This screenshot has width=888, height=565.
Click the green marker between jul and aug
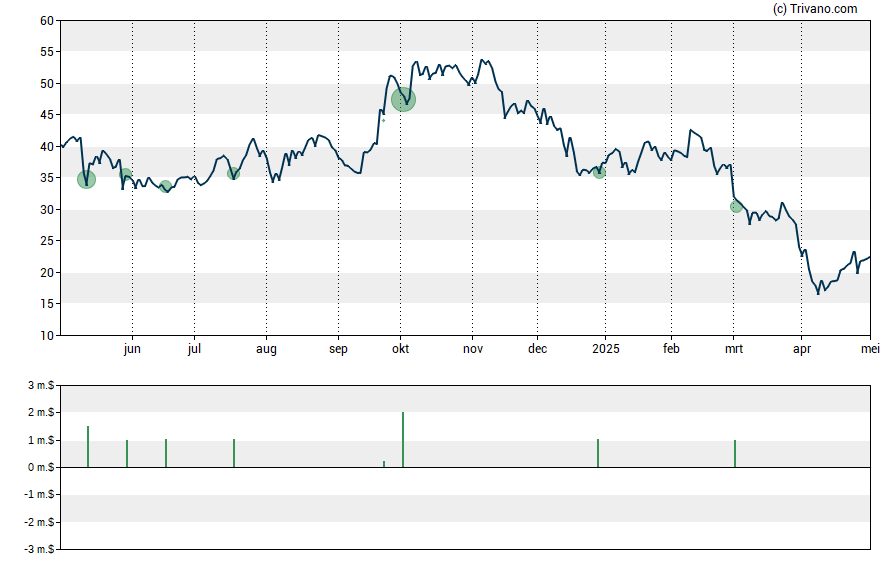233,173
